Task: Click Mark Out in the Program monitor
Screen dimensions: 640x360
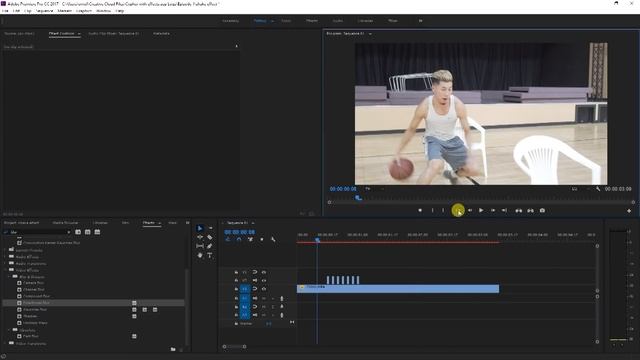Action: [443, 211]
